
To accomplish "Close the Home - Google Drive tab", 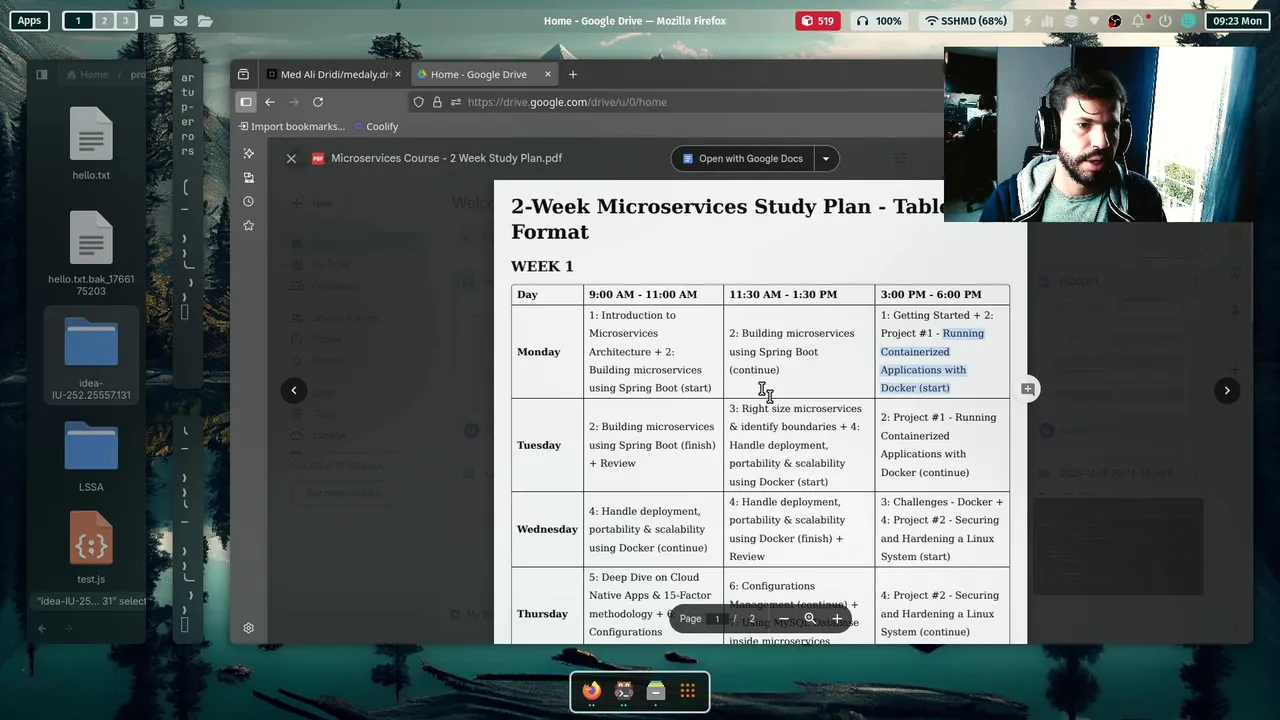I will pyautogui.click(x=547, y=74).
